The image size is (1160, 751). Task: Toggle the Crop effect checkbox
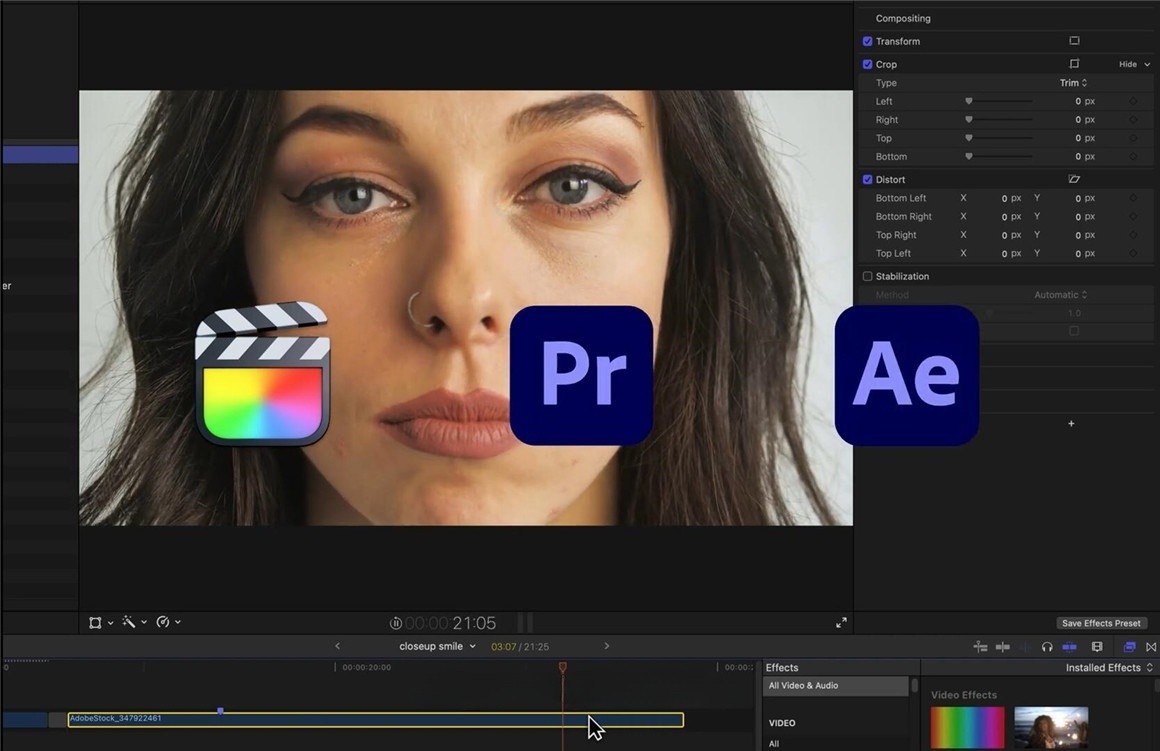click(867, 63)
